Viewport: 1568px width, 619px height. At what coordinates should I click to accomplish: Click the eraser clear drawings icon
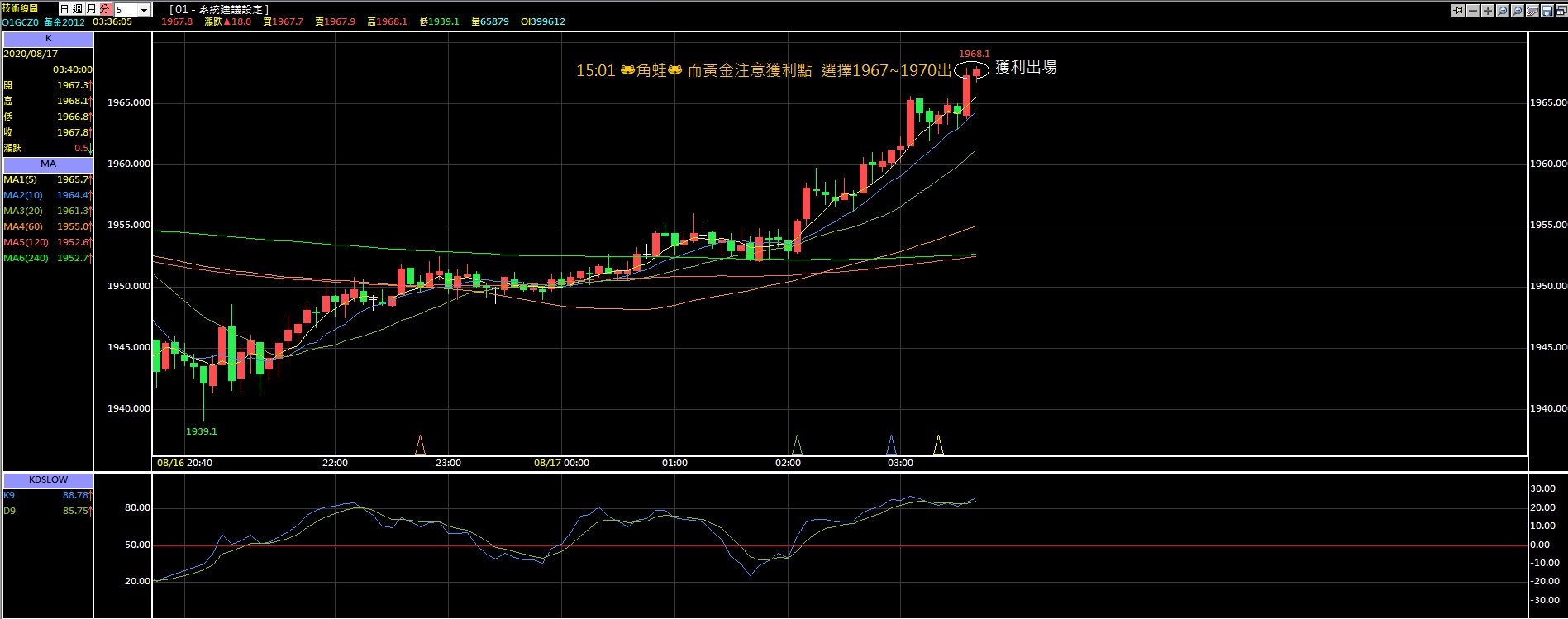coord(1532,11)
